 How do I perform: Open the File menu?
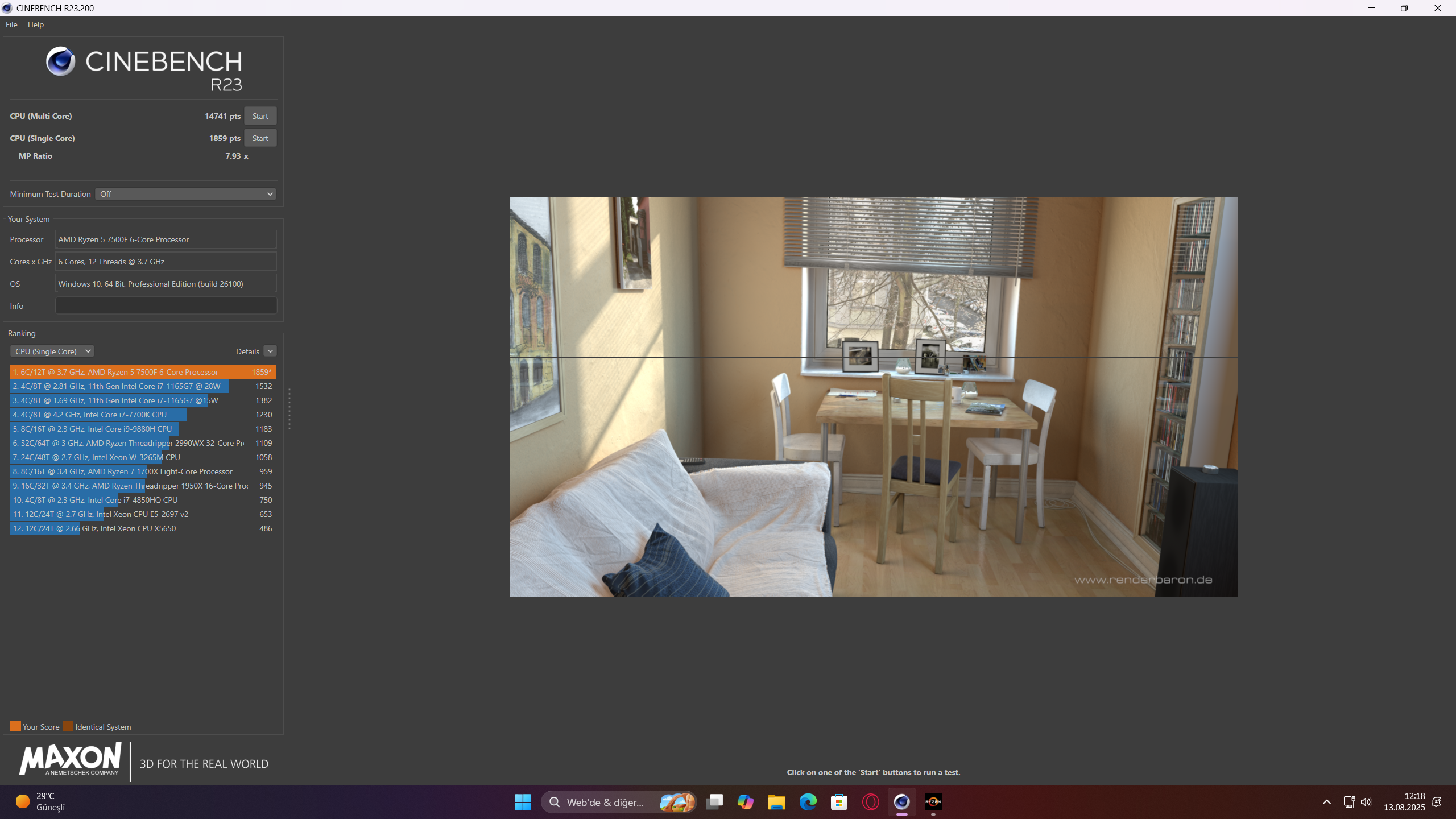[11, 24]
